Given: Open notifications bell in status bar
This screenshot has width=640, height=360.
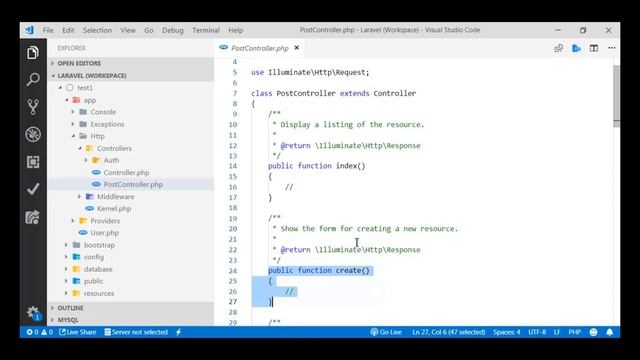Looking at the screenshot, I should point(609,332).
